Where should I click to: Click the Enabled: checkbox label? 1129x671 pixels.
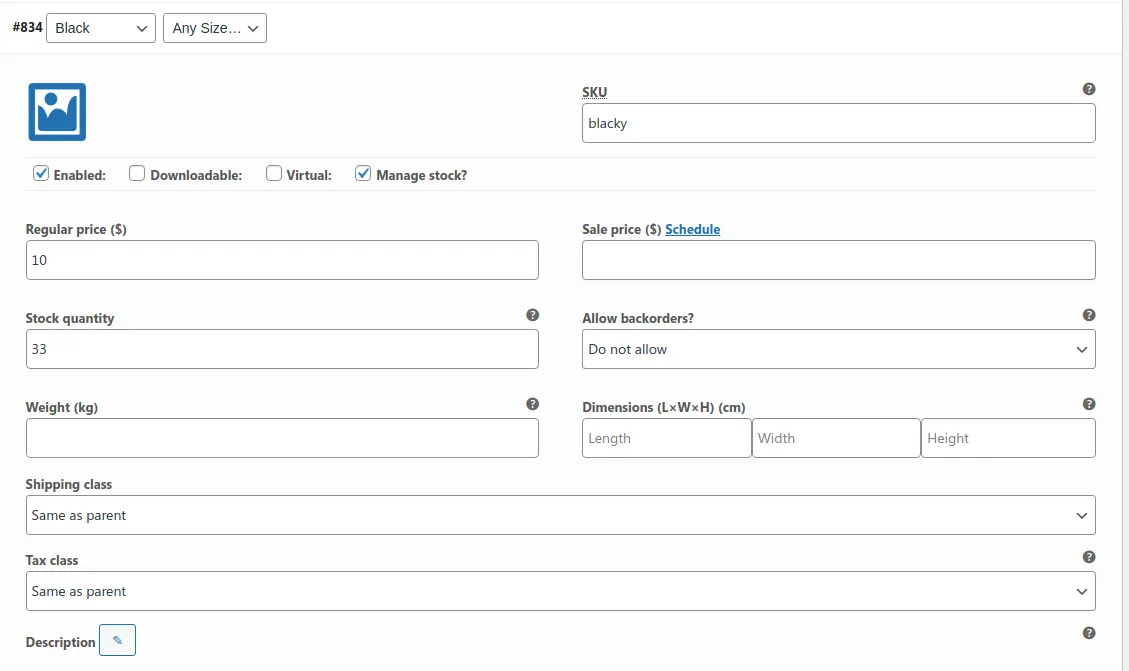coord(79,175)
